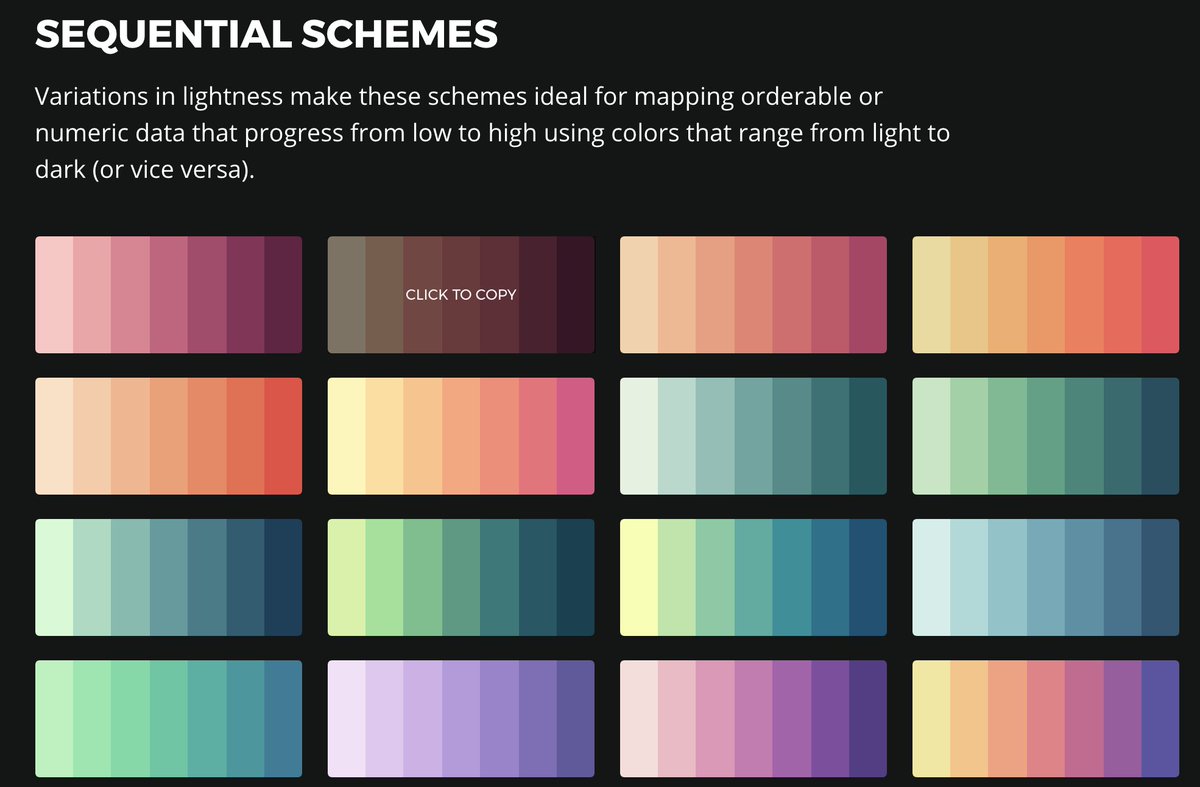Pick the off-white mint to dark teal palette
The image size is (1200, 787).
753,436
